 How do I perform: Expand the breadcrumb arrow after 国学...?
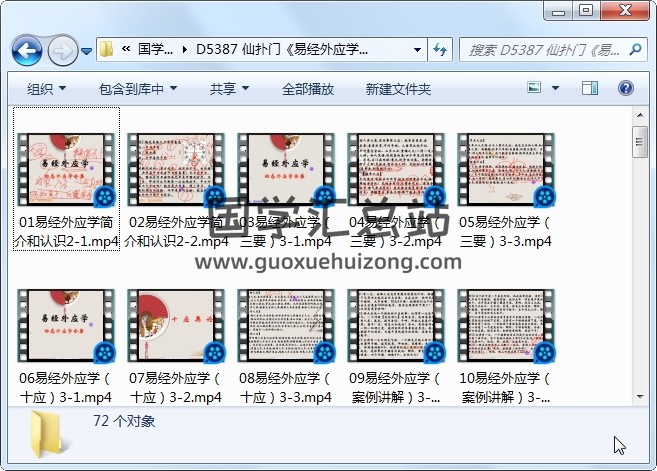click(185, 49)
